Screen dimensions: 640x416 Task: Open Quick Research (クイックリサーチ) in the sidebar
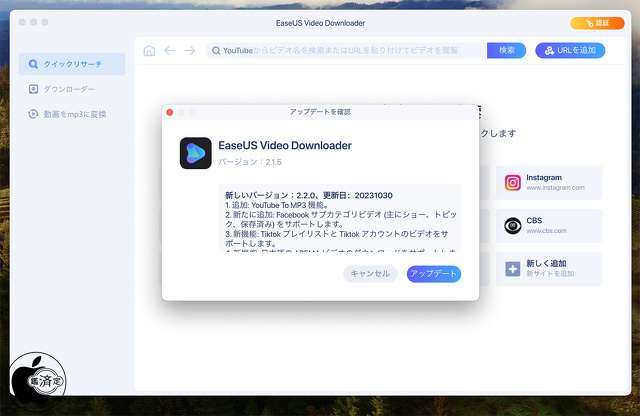click(x=72, y=64)
